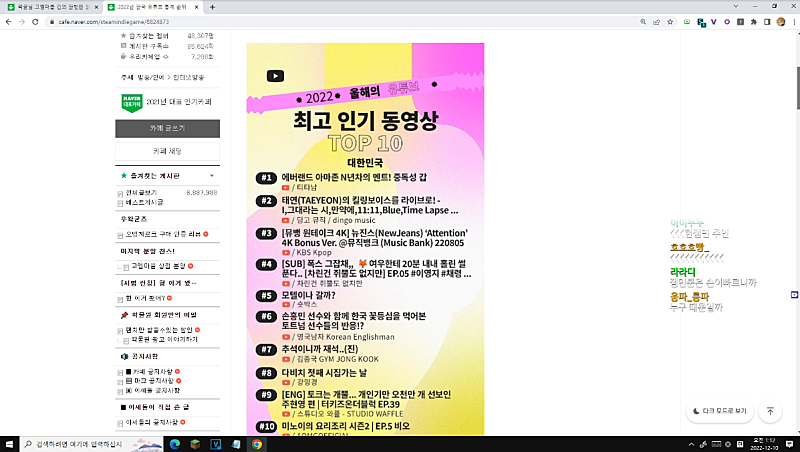Viewport: 800px width, 452px height.
Task: Click the 우왁굳즈 section heading
Action: click(134, 219)
